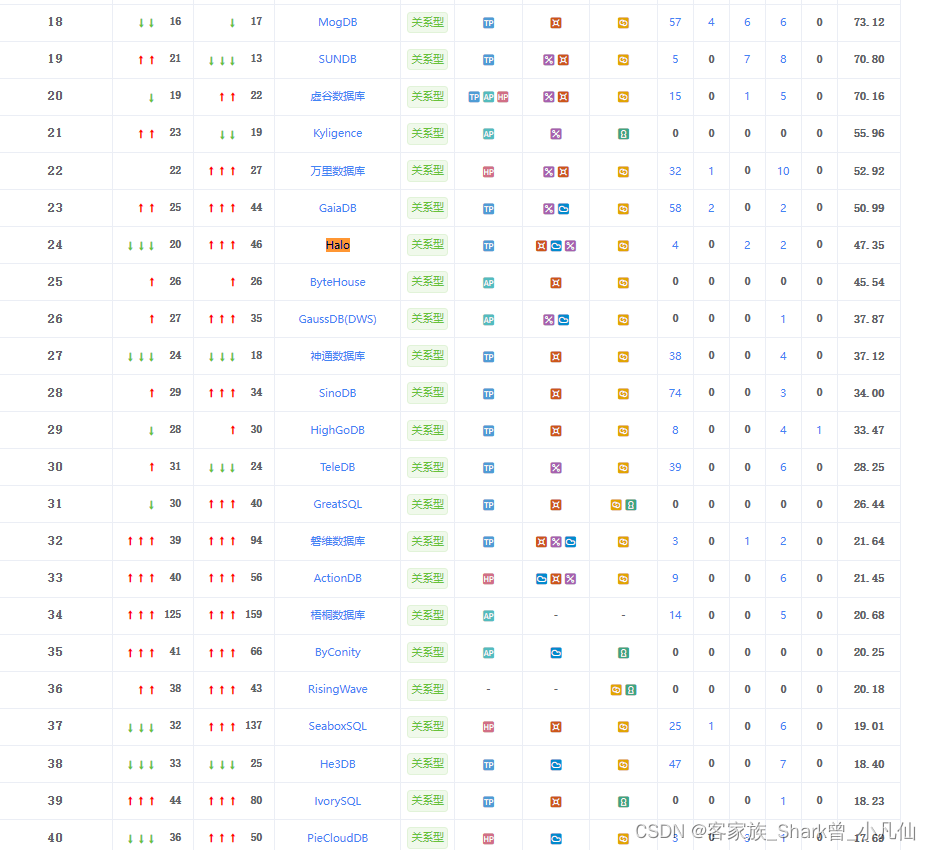The height and width of the screenshot is (850, 931).
Task: Click the orange license icon in SUNDB row
Action: pos(623,60)
